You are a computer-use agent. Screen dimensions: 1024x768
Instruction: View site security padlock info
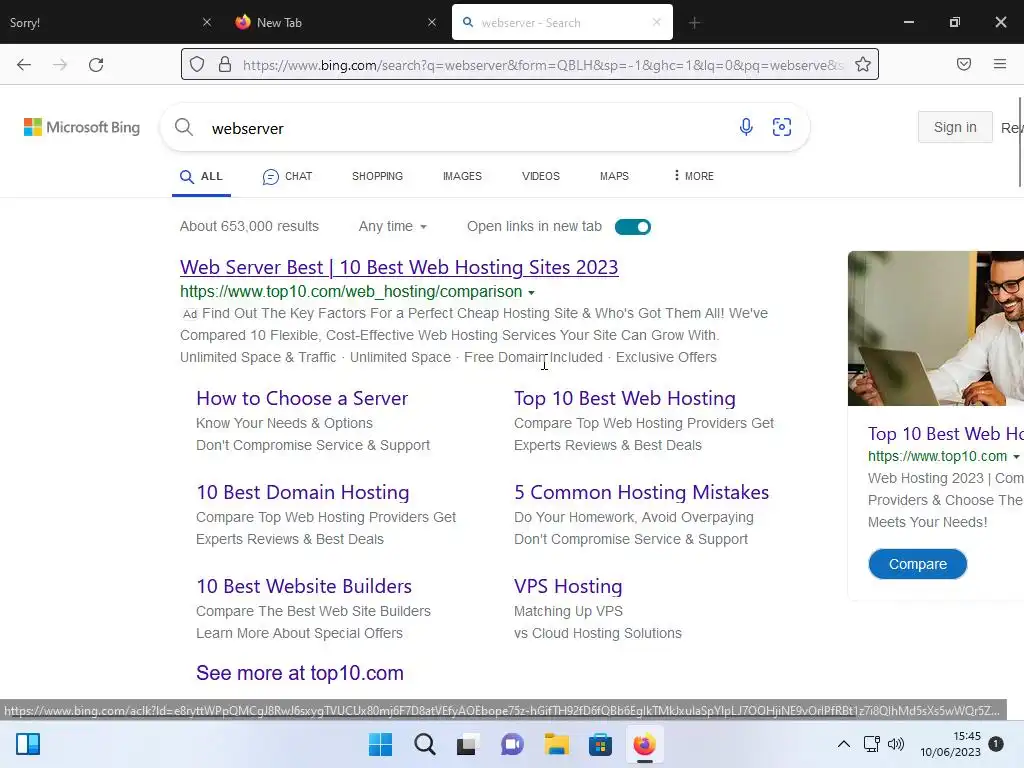pyautogui.click(x=225, y=65)
